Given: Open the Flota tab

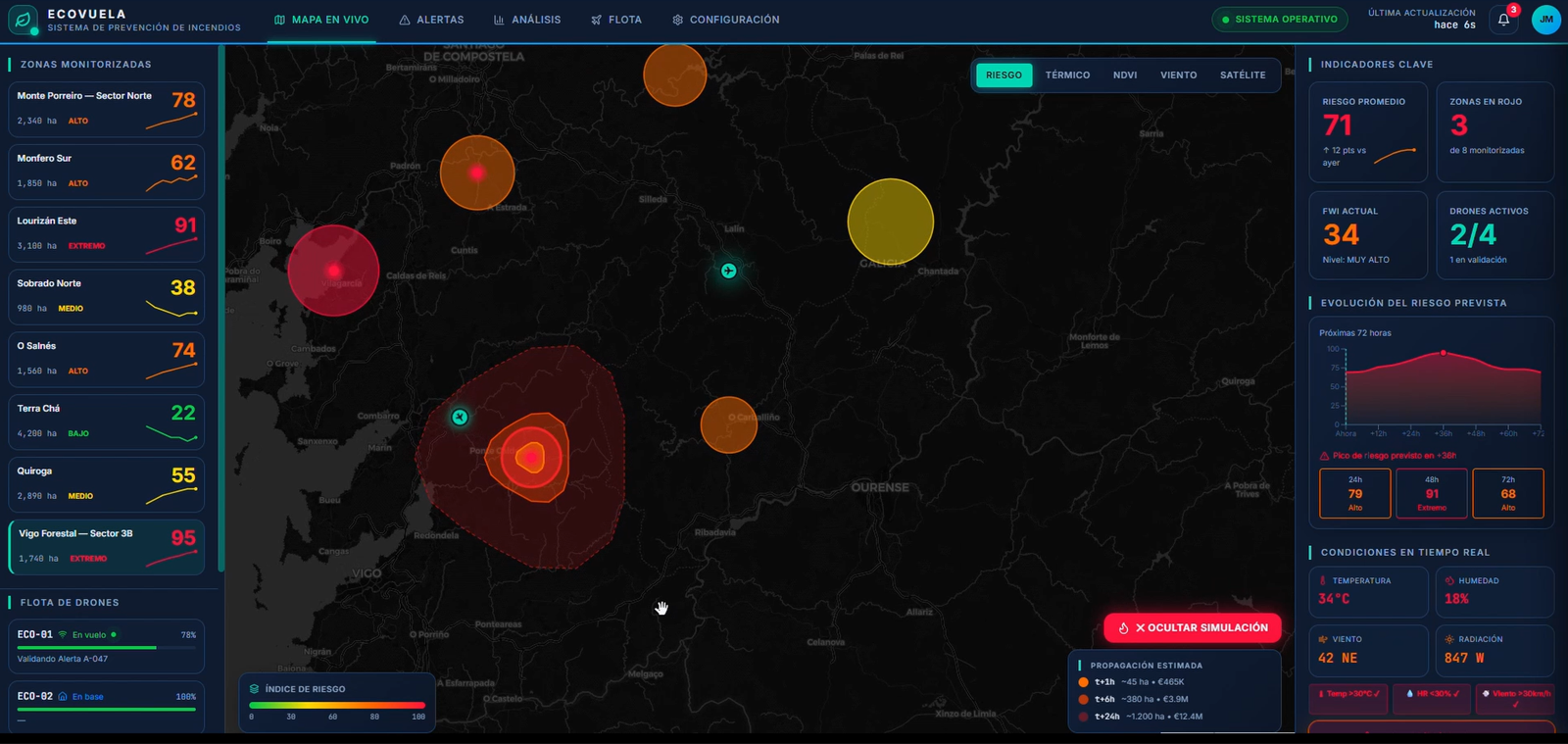Looking at the screenshot, I should pyautogui.click(x=616, y=20).
